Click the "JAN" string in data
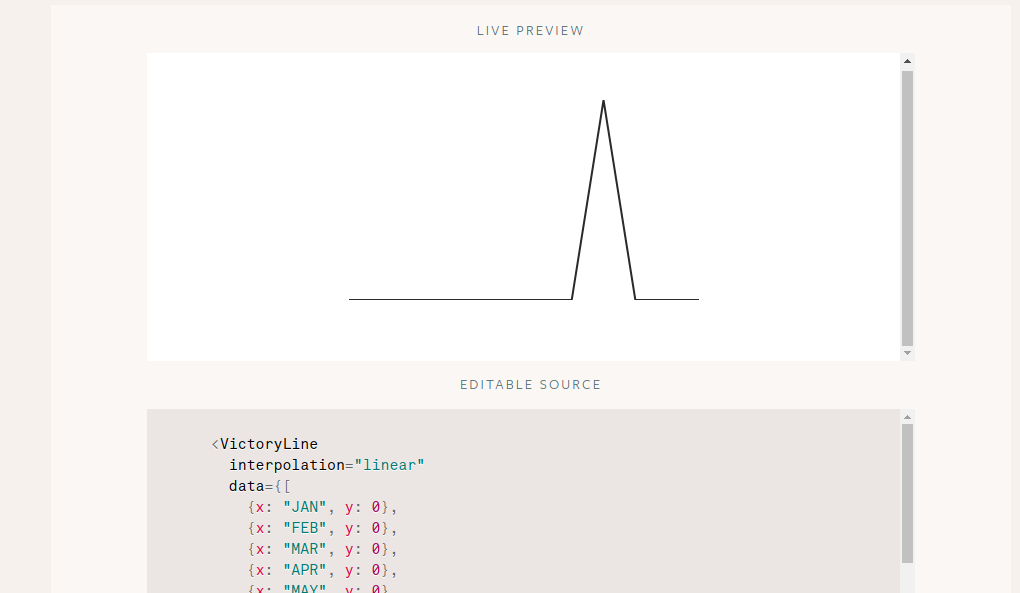Screen dimensions: 1020x593 [x=304, y=507]
